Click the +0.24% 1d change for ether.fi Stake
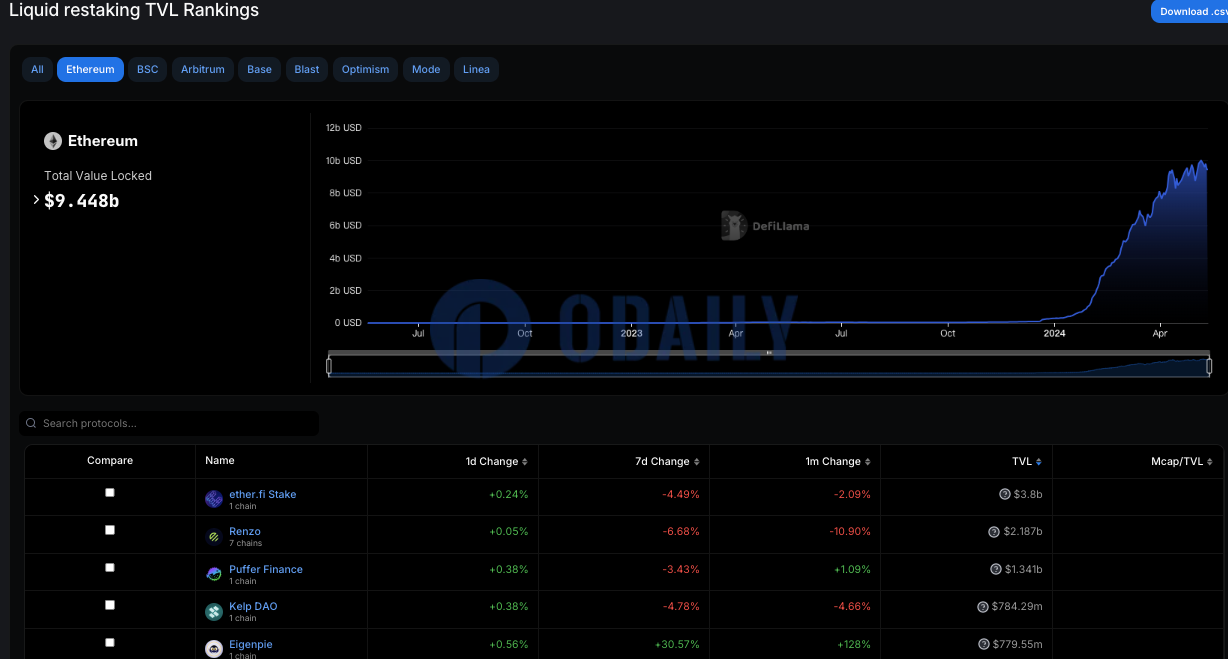 (509, 494)
